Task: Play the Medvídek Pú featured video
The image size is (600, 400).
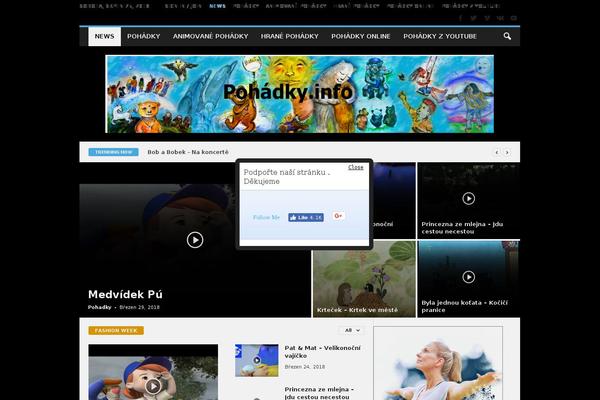Action: pyautogui.click(x=195, y=240)
